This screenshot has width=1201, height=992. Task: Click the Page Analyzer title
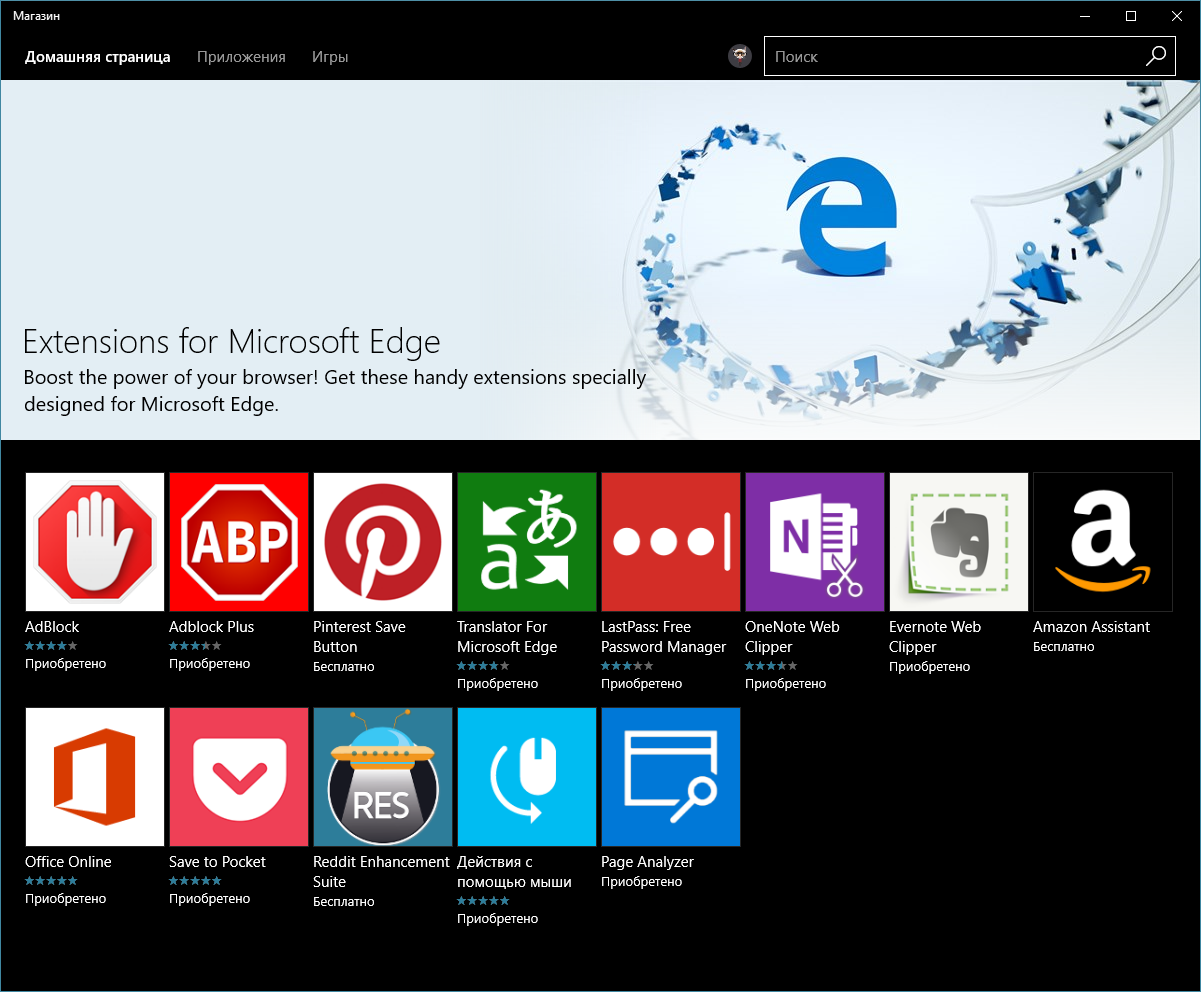coord(647,862)
